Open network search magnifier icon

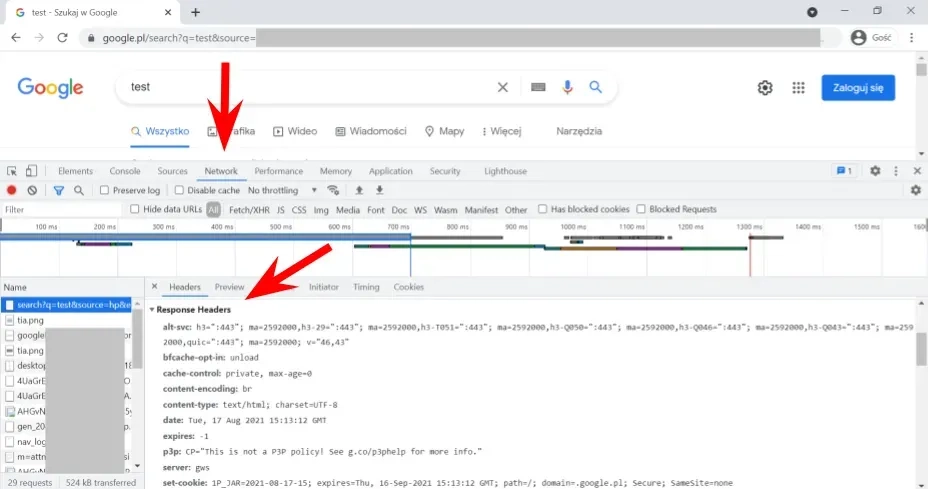[x=79, y=190]
